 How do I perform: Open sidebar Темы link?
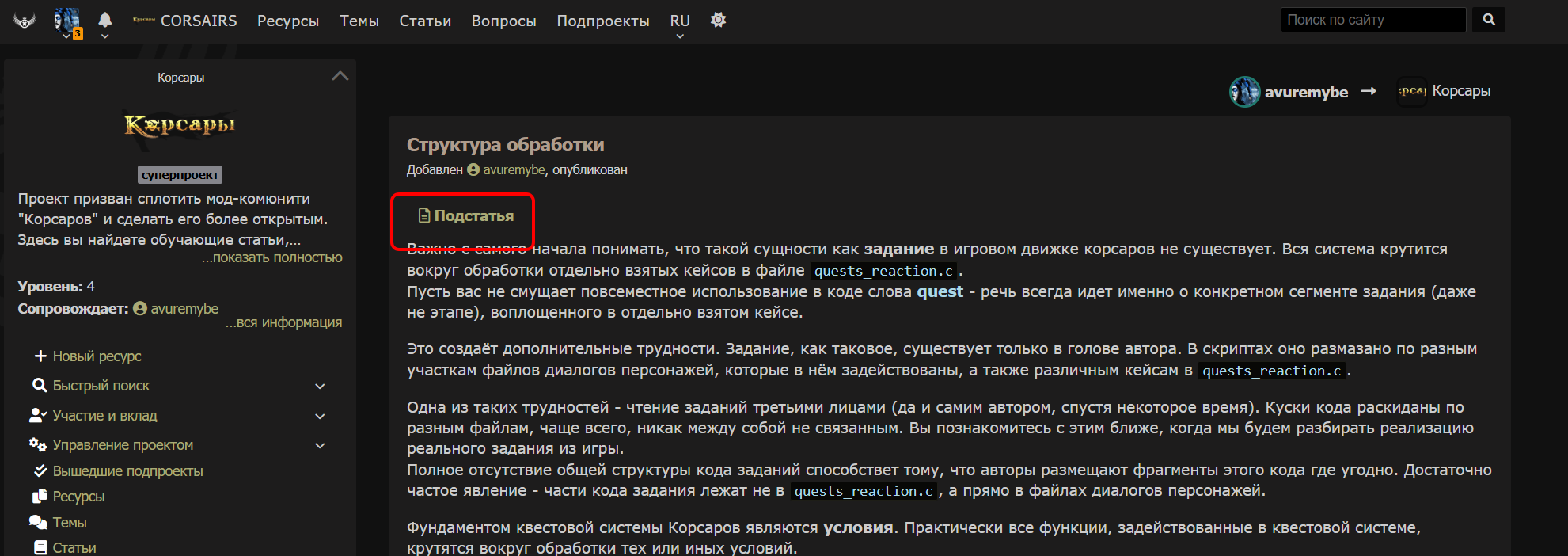pyautogui.click(x=70, y=523)
